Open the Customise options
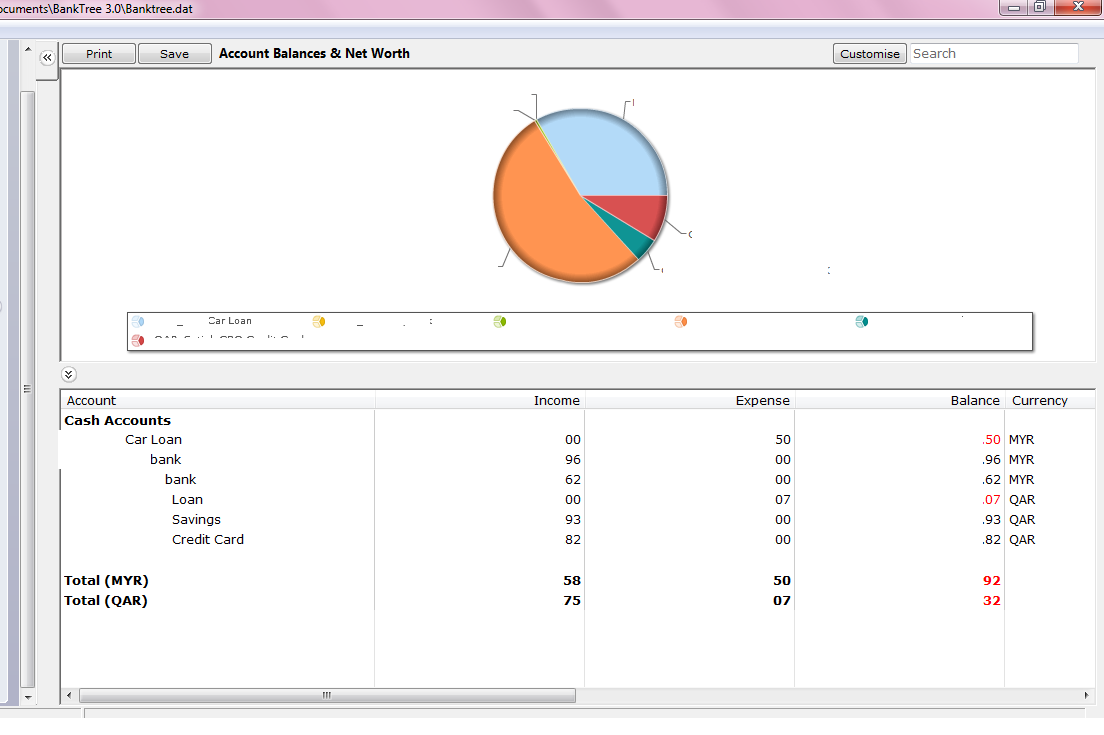Image resolution: width=1104 pixels, height=735 pixels. pyautogui.click(x=870, y=54)
